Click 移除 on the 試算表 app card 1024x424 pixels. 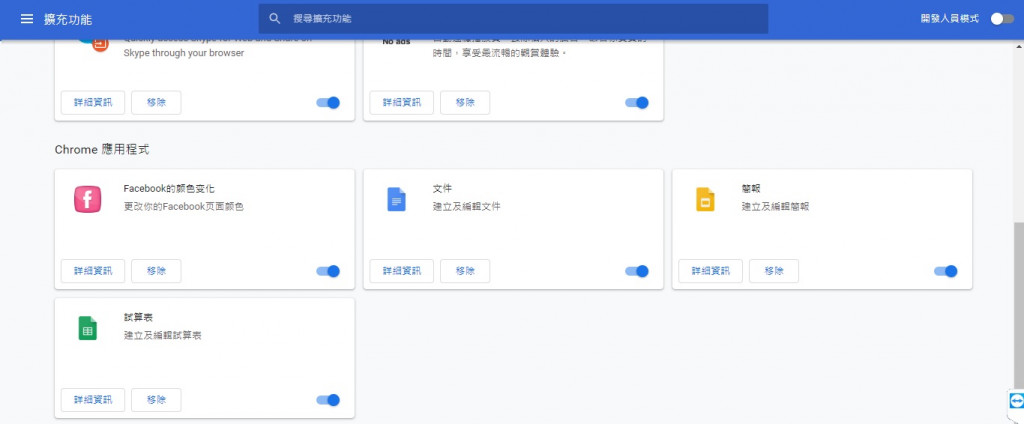coord(156,400)
